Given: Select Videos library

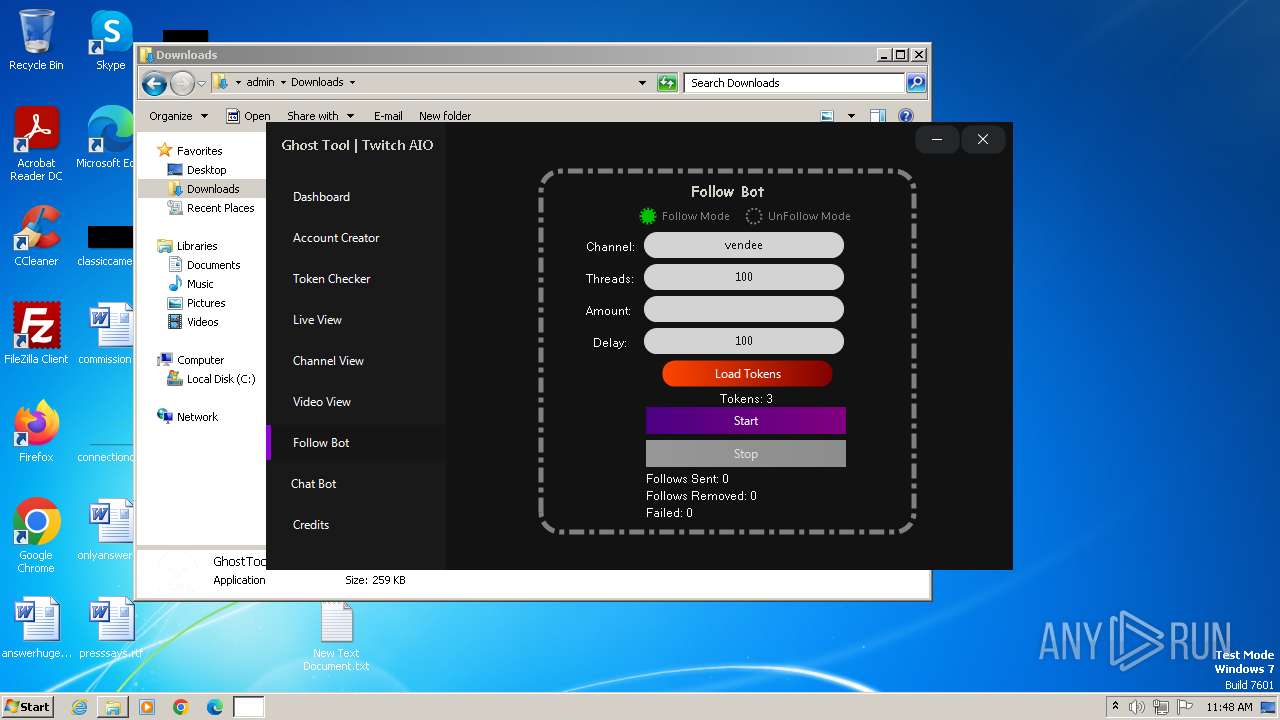Looking at the screenshot, I should (x=202, y=322).
